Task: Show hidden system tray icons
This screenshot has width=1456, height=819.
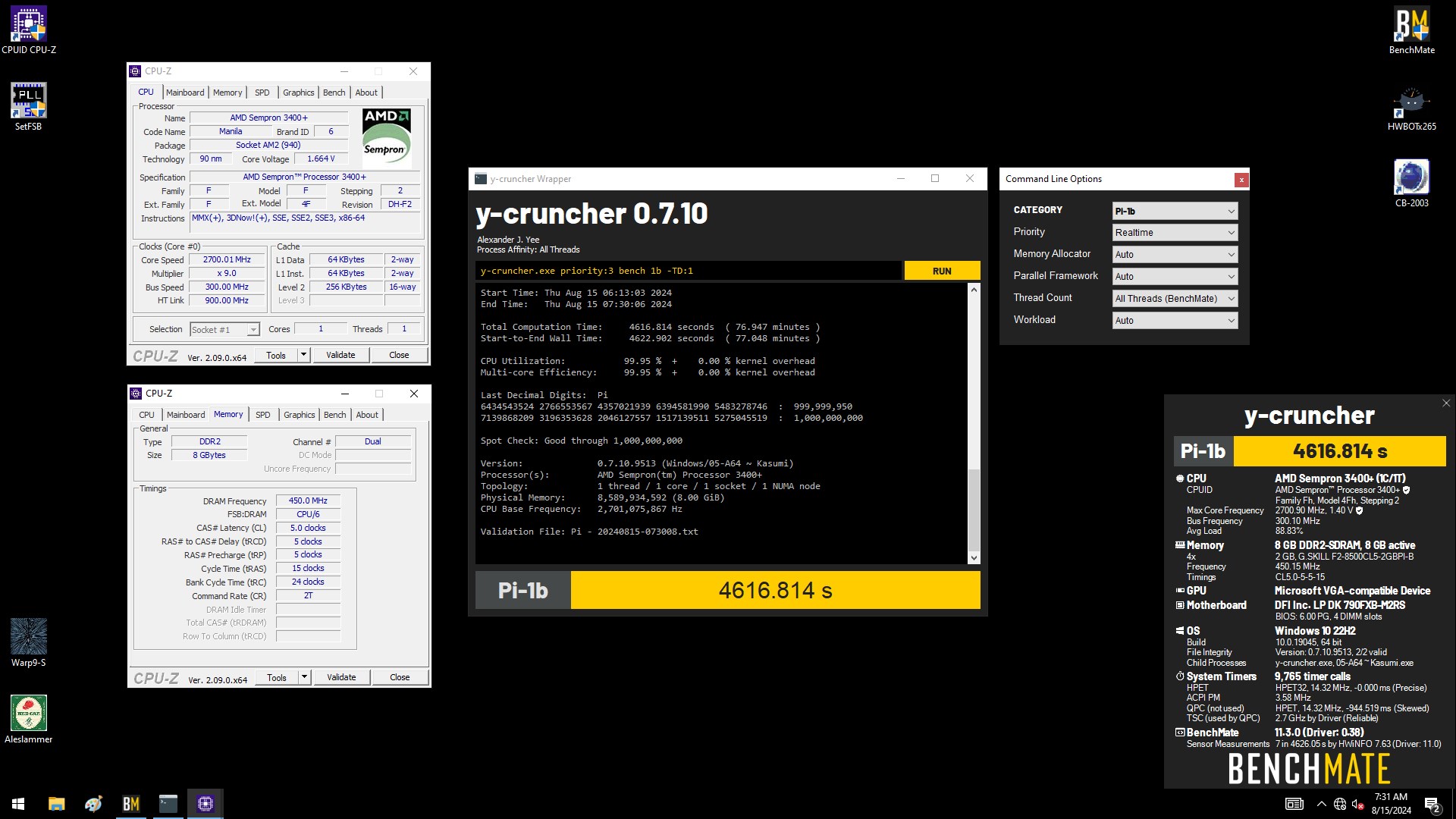Action: point(1321,804)
